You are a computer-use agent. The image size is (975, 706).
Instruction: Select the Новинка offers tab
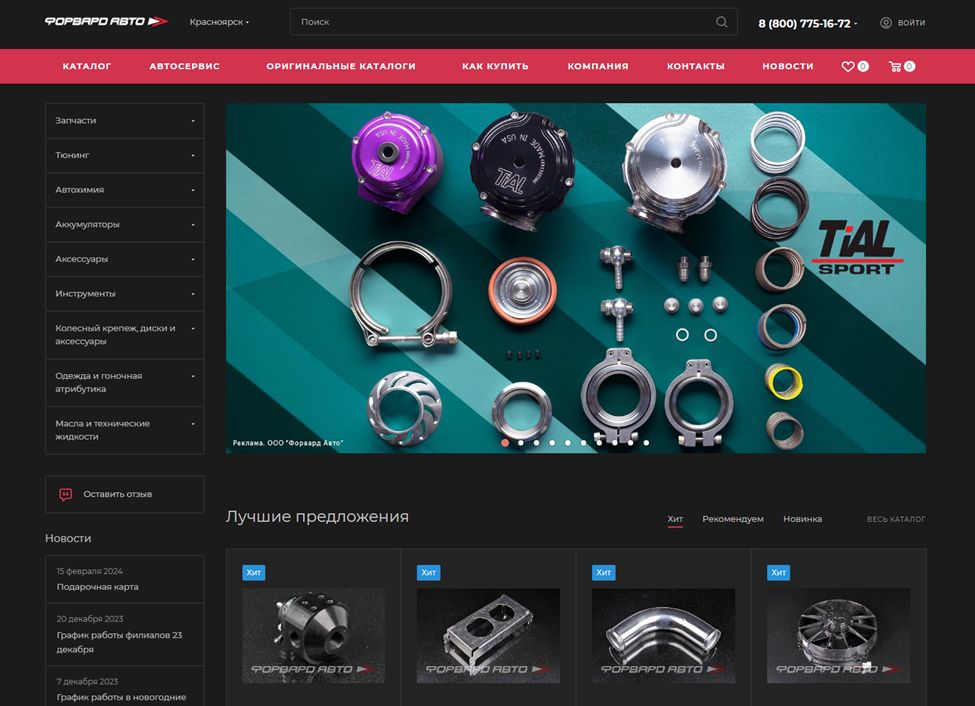click(x=802, y=519)
